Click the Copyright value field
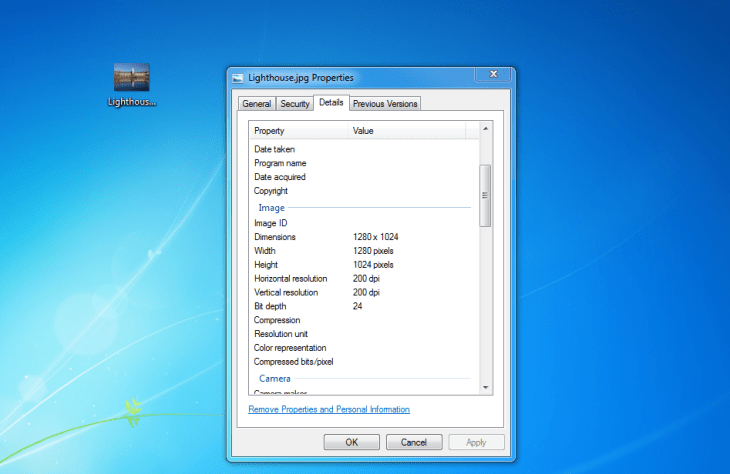The width and height of the screenshot is (730, 474). pyautogui.click(x=408, y=191)
